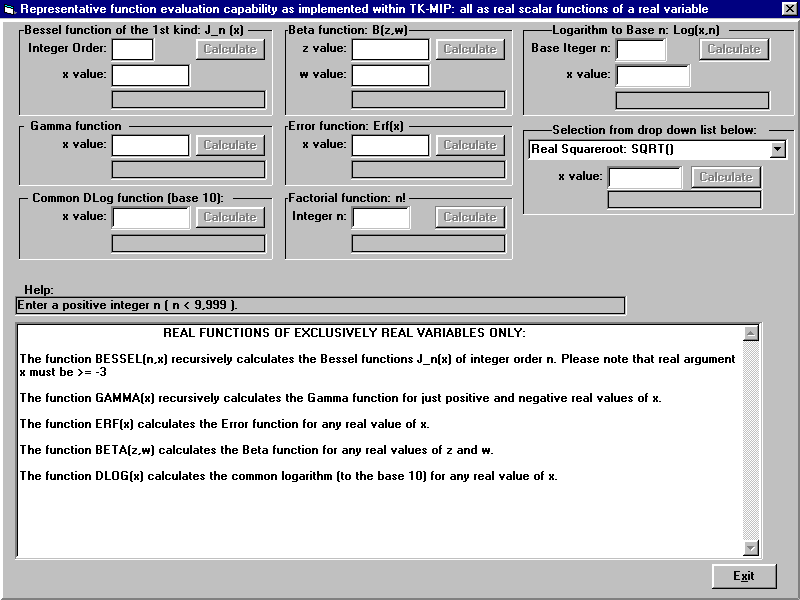Click the 'Selection from drop down list below:' label
The height and width of the screenshot is (600, 800).
coord(654,130)
